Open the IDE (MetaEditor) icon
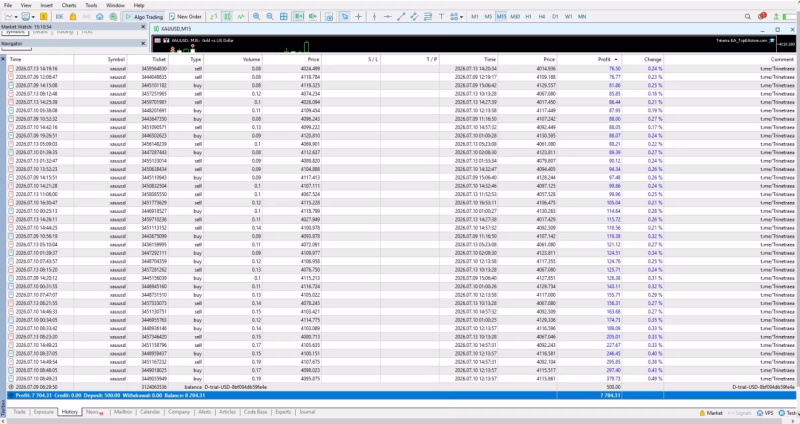 (x=60, y=16)
